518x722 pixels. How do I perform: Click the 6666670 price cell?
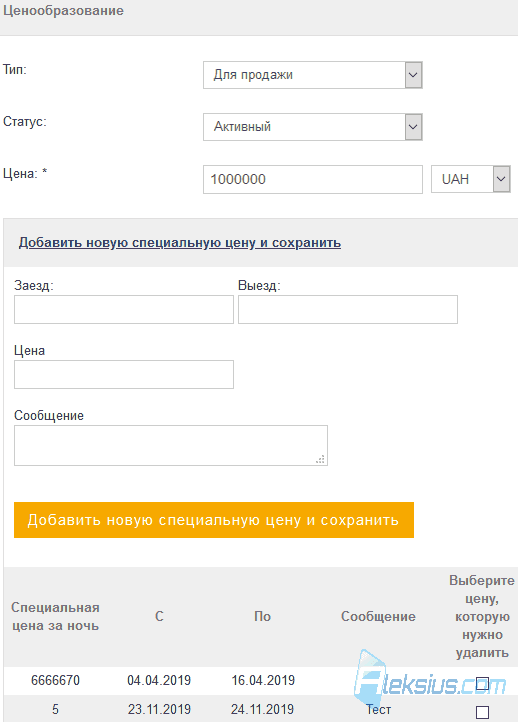[55, 680]
